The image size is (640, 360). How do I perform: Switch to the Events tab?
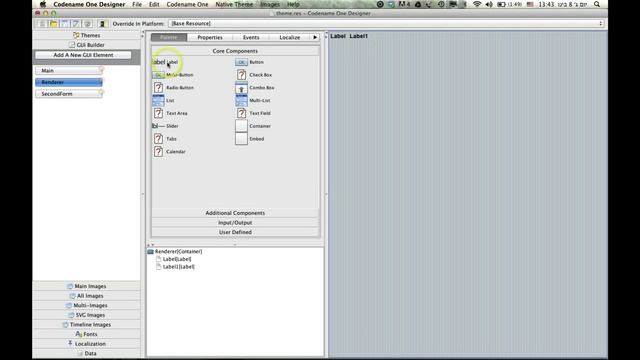(251, 37)
